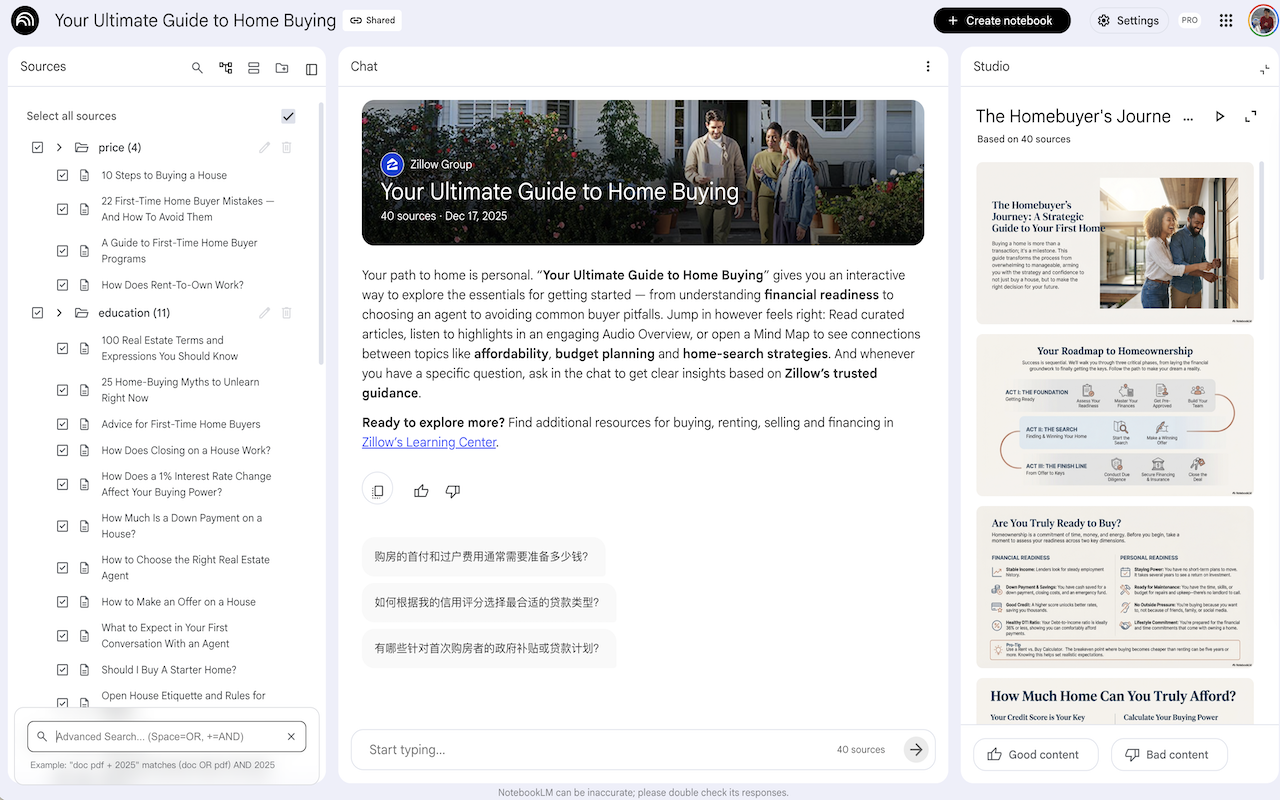The height and width of the screenshot is (800, 1280).
Task: Open the Homebuyer's Journey title slide thumbnail
Action: [1115, 243]
